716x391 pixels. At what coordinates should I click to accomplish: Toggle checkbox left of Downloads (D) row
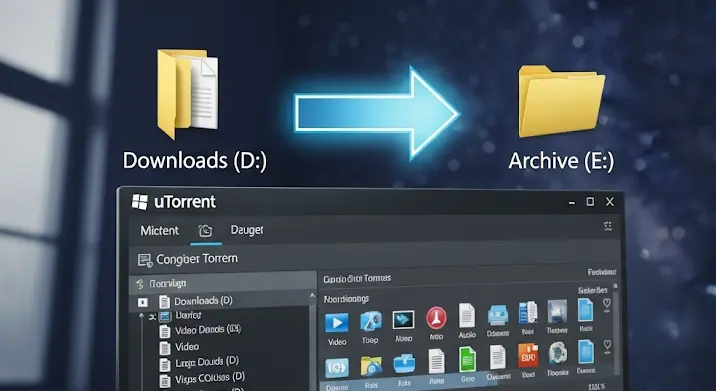tap(143, 302)
